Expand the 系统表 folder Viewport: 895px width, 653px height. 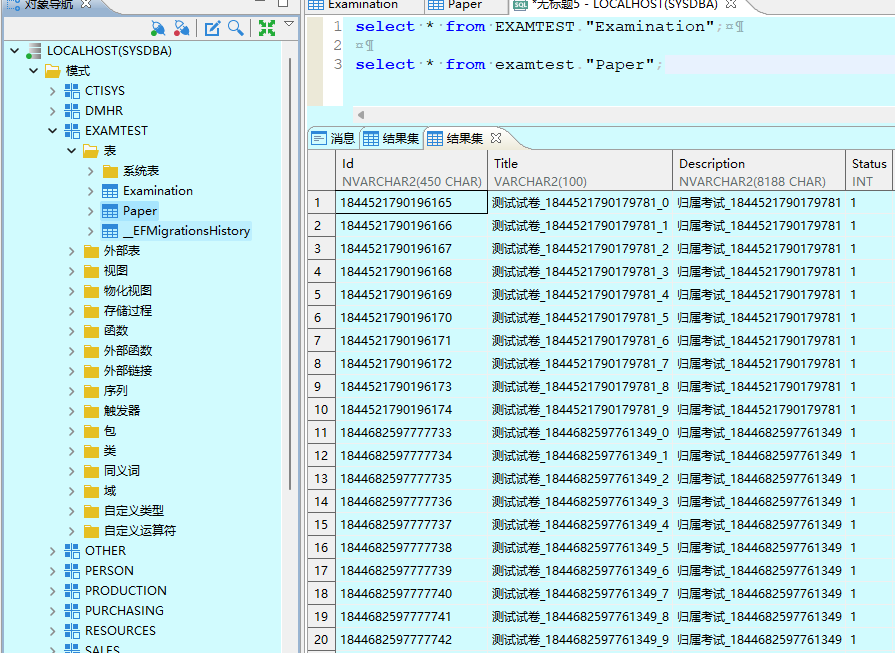point(91,171)
